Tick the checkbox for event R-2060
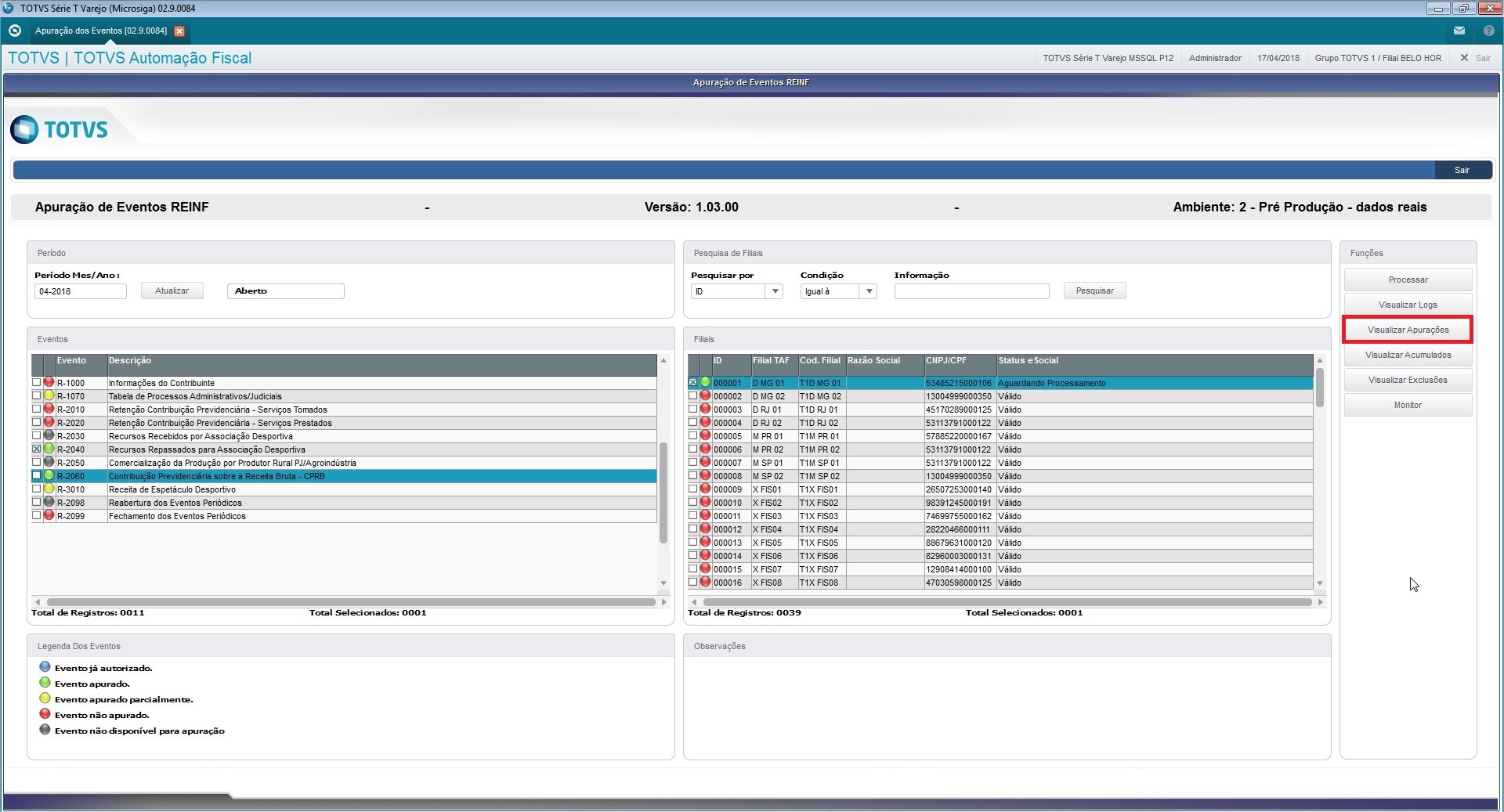This screenshot has width=1504, height=812. click(36, 475)
